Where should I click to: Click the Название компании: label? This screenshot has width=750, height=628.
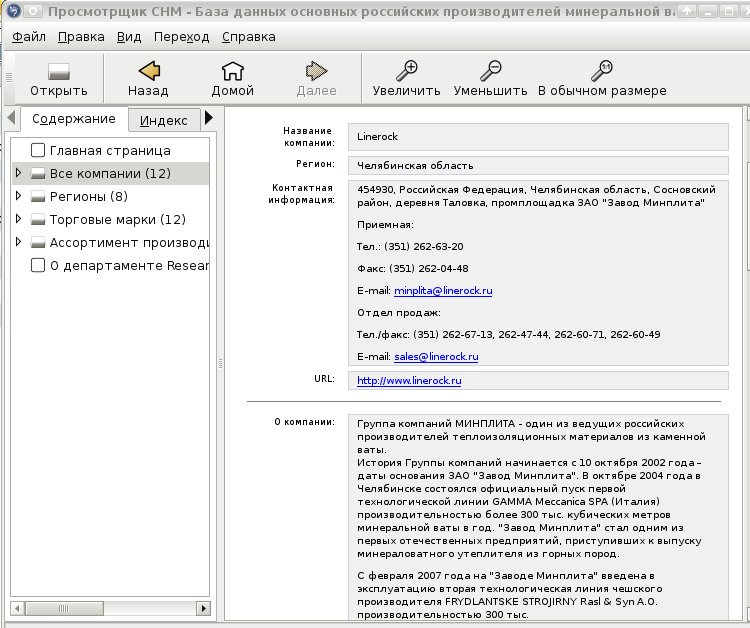pyautogui.click(x=309, y=137)
